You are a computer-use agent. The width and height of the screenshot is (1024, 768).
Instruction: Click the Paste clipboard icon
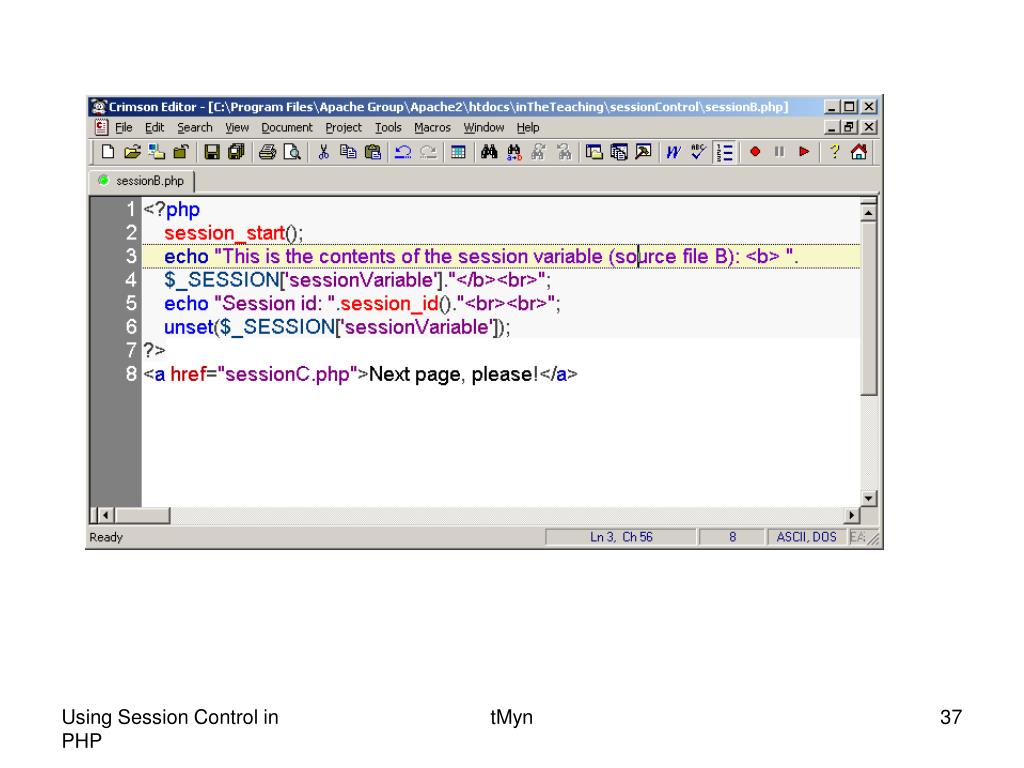click(372, 153)
